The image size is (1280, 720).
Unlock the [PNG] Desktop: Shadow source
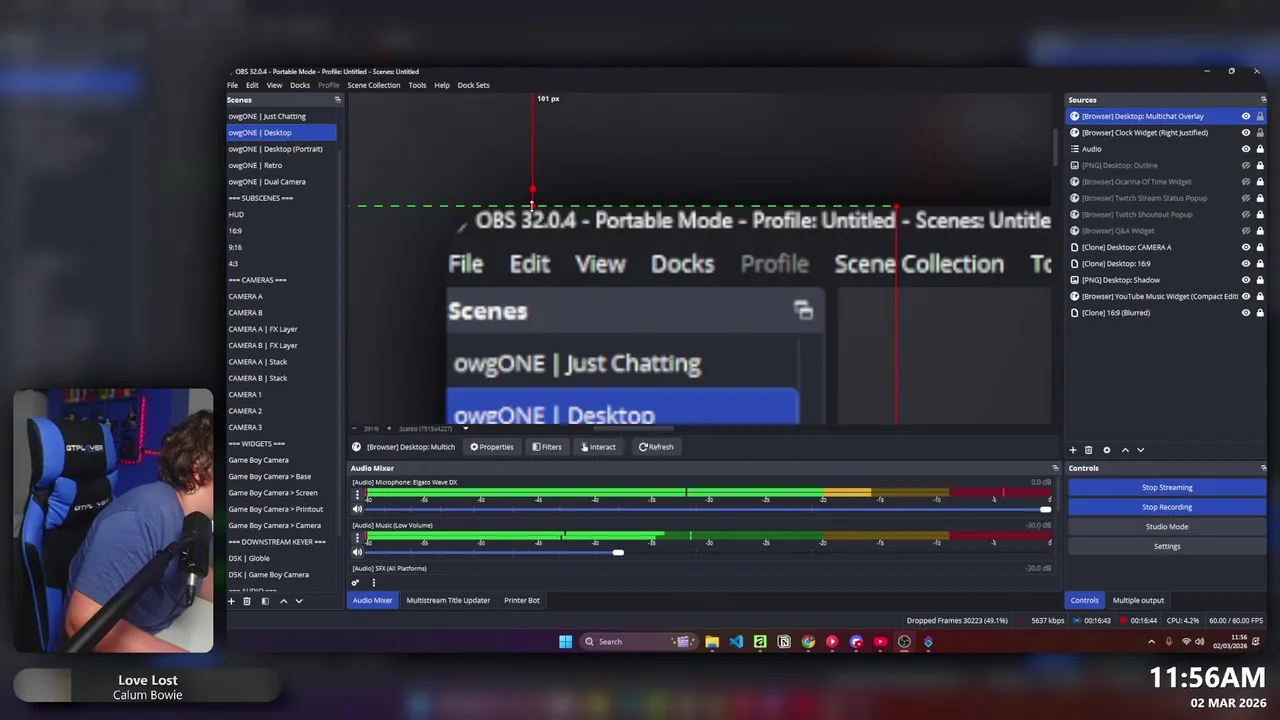click(1260, 280)
